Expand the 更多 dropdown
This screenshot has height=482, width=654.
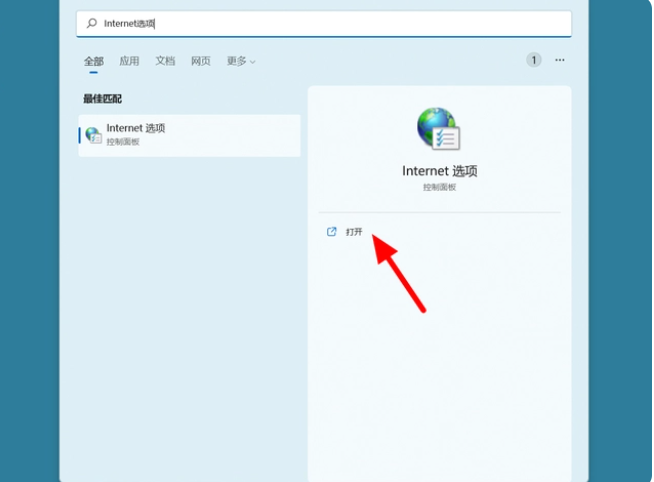241,61
